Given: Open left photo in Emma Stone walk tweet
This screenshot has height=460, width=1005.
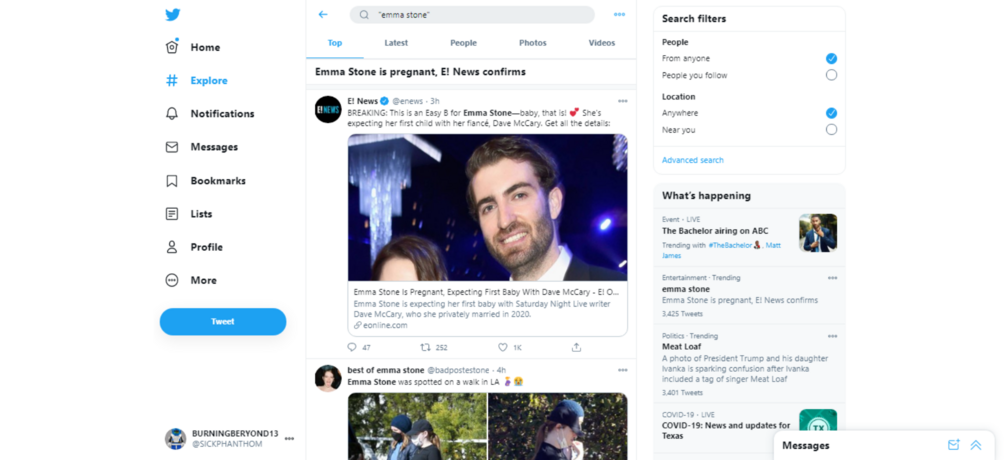Looking at the screenshot, I should coord(417,426).
